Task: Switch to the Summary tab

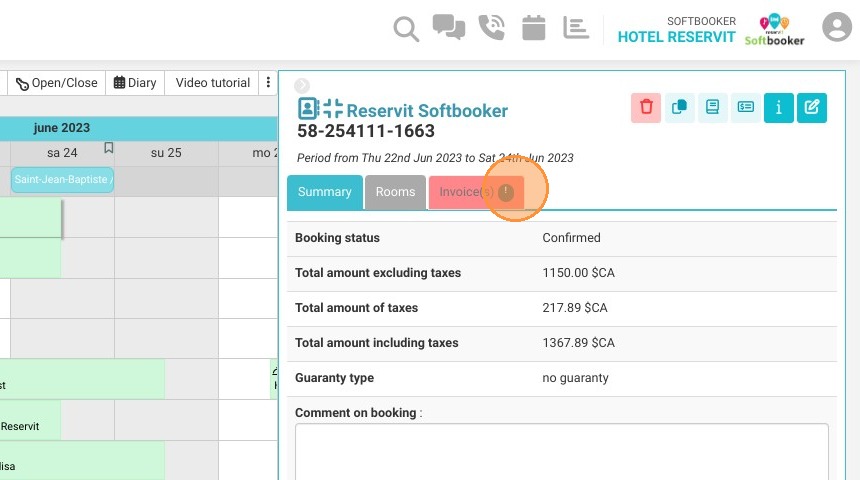Action: [x=325, y=192]
